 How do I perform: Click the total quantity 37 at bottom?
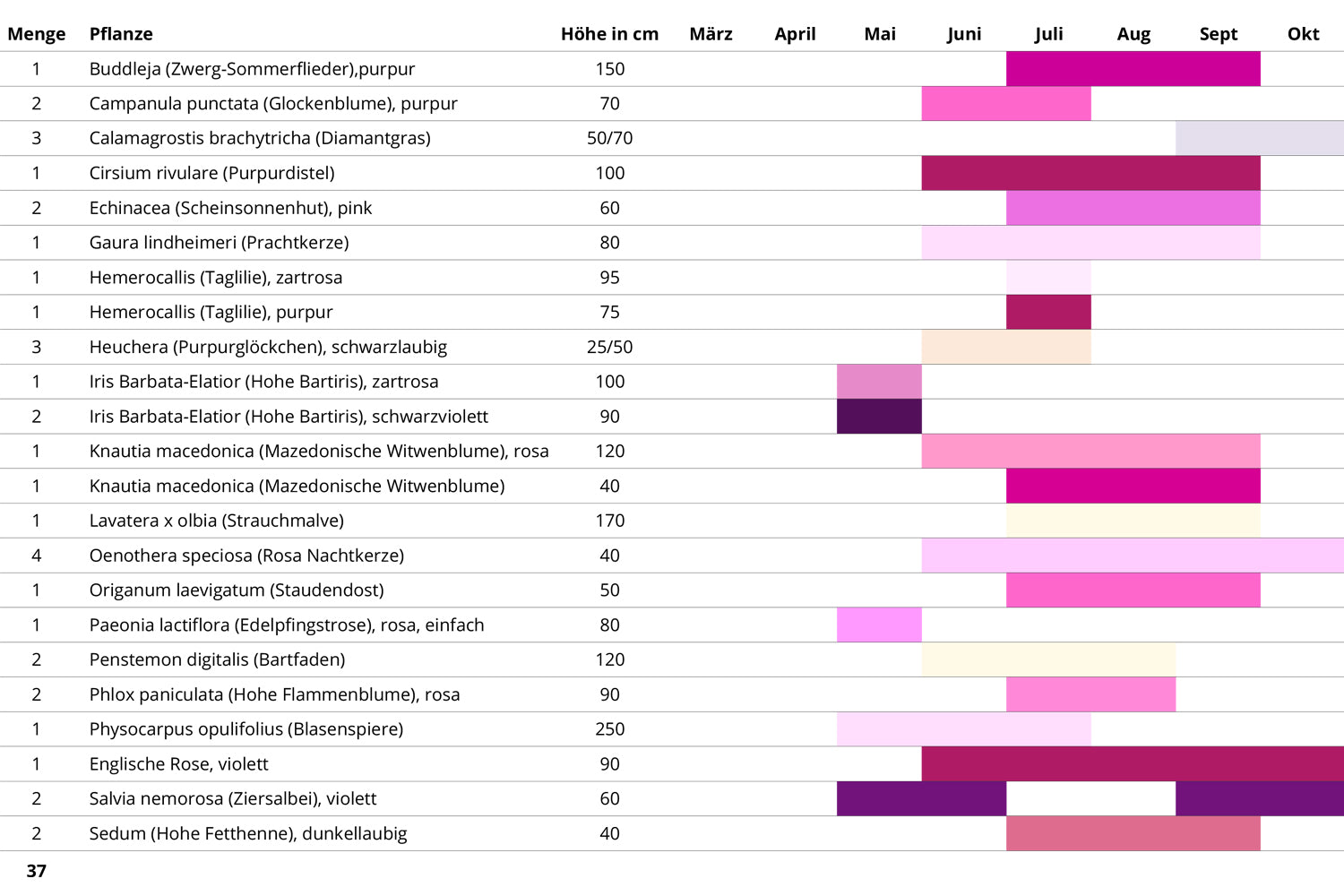[37, 871]
